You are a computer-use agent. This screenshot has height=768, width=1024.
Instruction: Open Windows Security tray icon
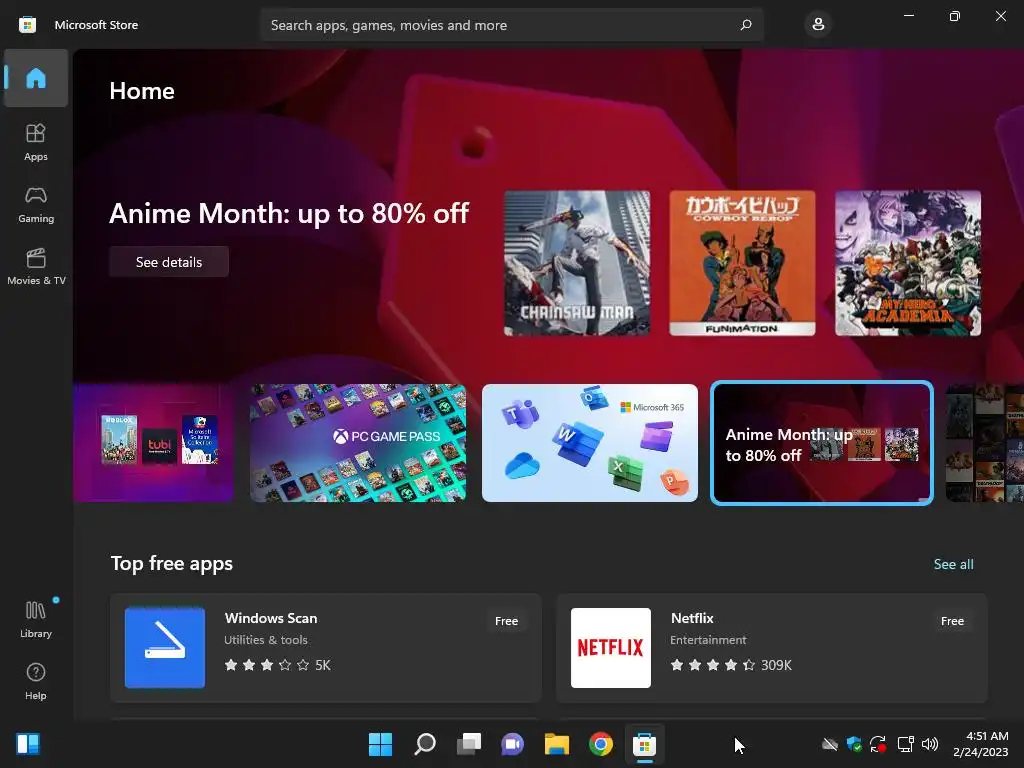854,744
